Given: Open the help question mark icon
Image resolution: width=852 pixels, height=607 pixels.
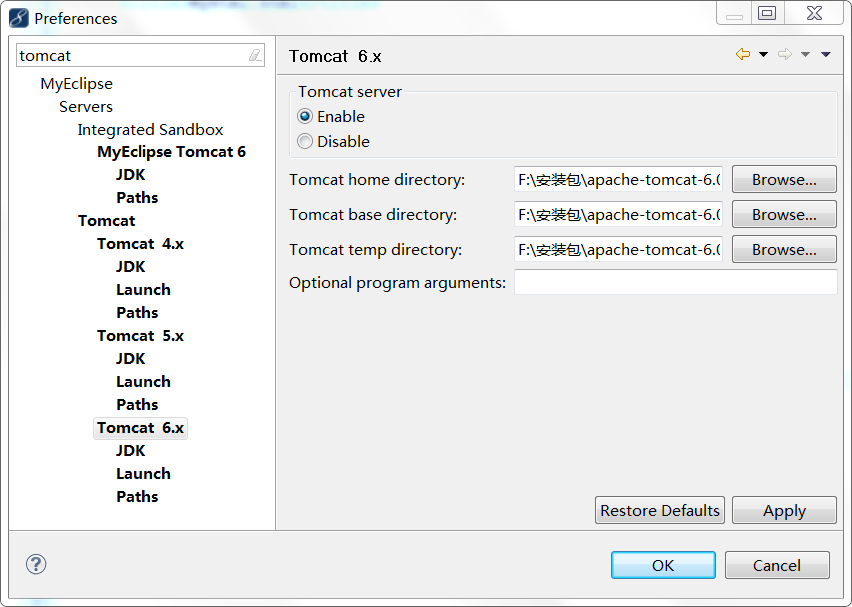Looking at the screenshot, I should coord(36,564).
